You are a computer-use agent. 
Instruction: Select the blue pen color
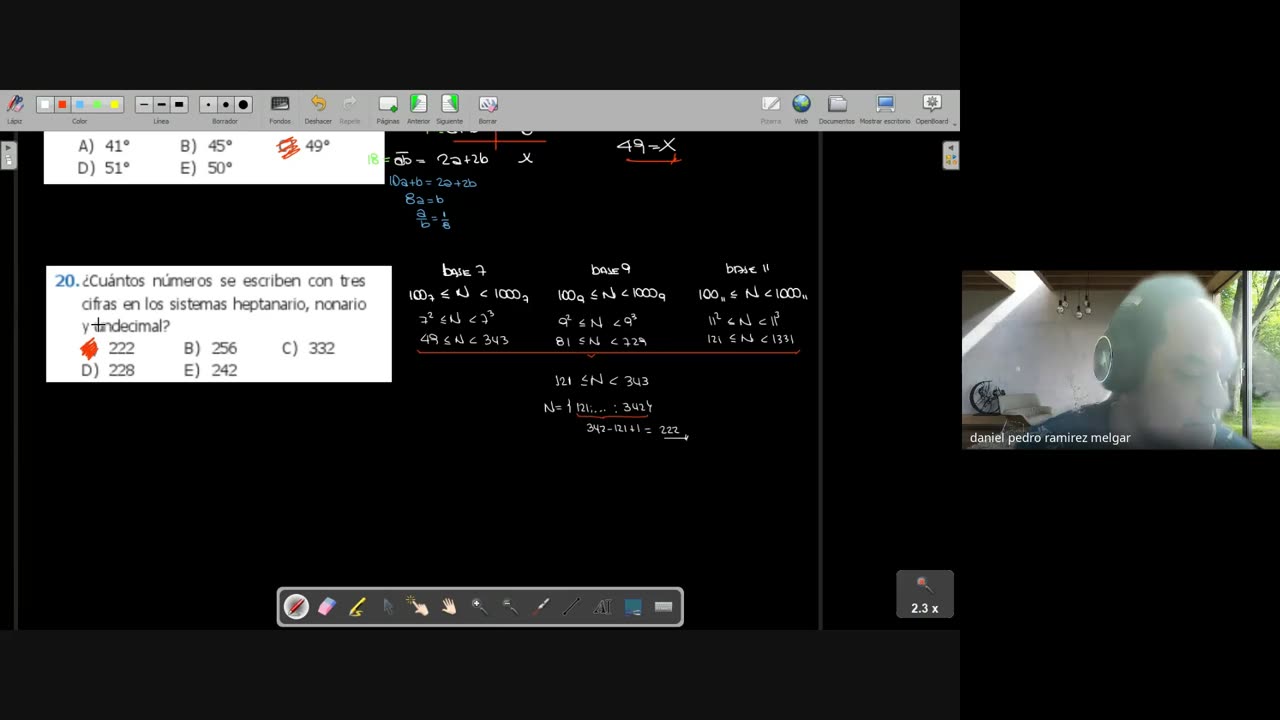tap(80, 104)
